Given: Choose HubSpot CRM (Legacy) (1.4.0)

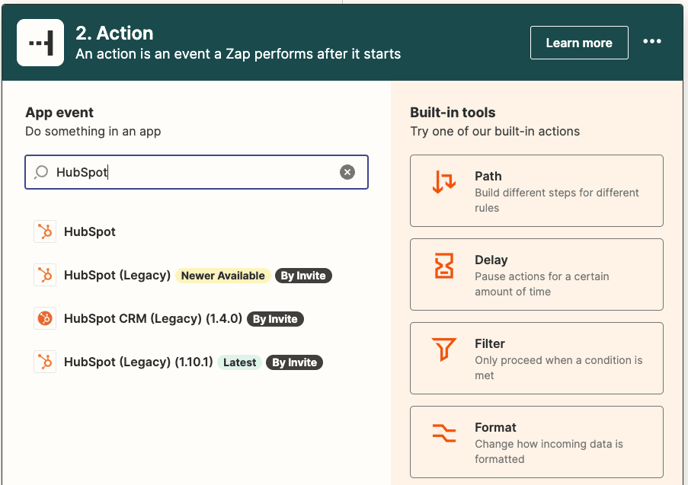Looking at the screenshot, I should click(x=152, y=319).
